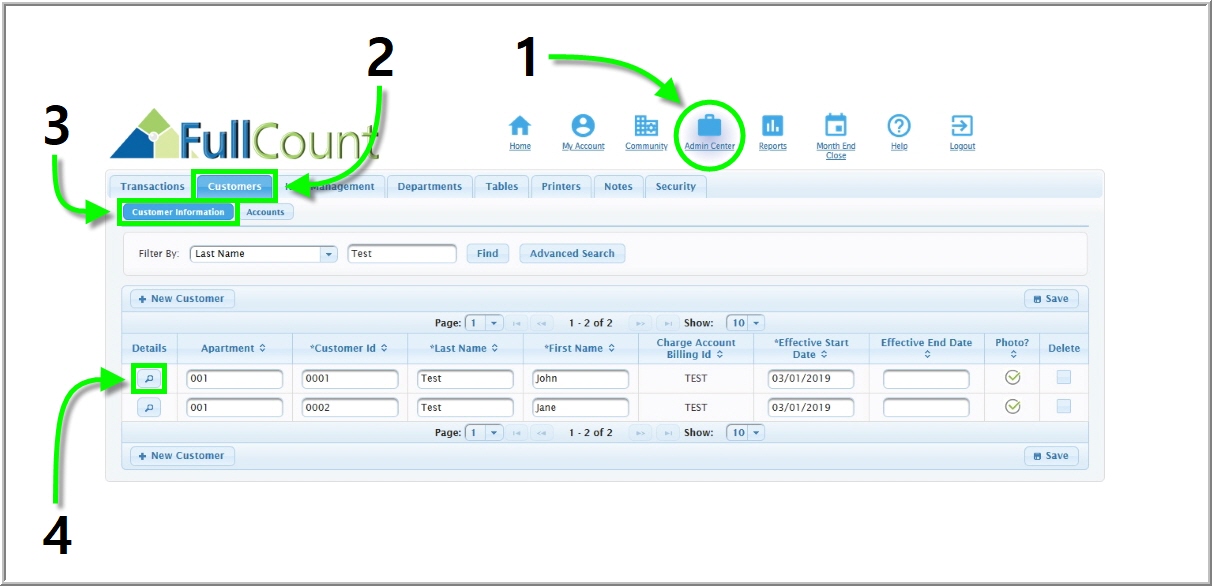
Task: Open the top Page number dropdown
Action: pos(494,323)
